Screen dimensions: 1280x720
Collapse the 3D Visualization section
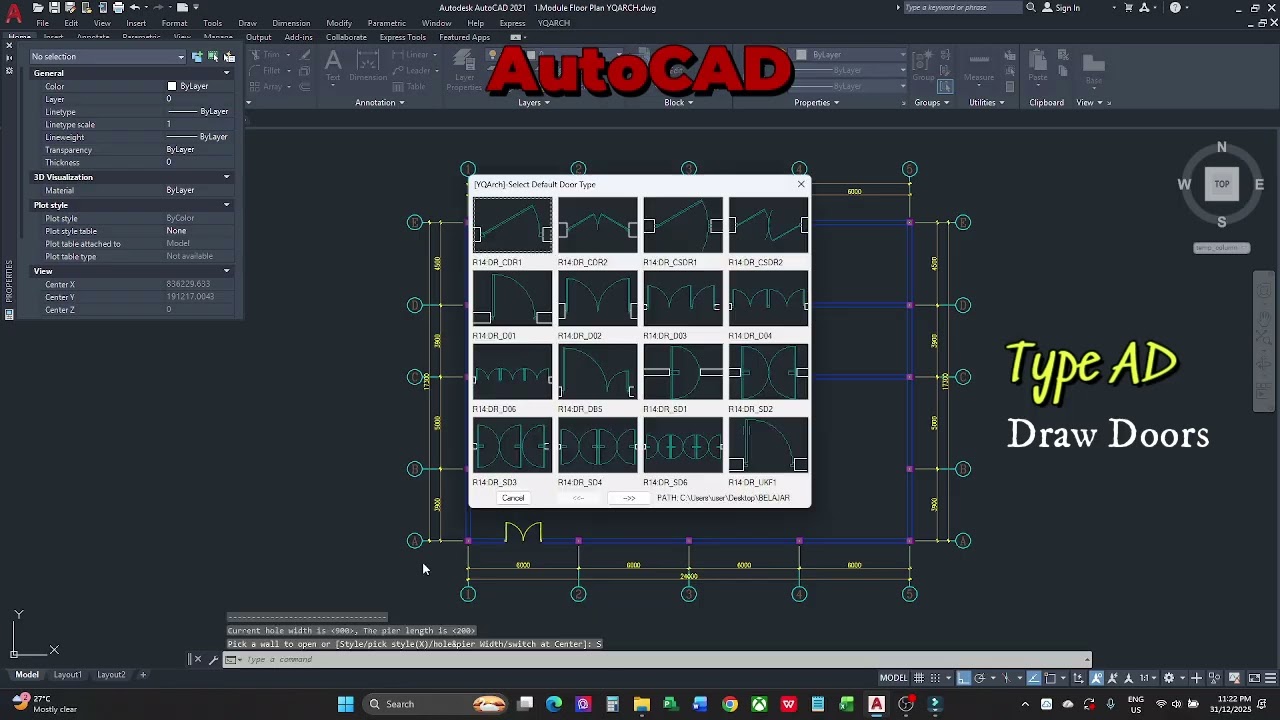(226, 177)
